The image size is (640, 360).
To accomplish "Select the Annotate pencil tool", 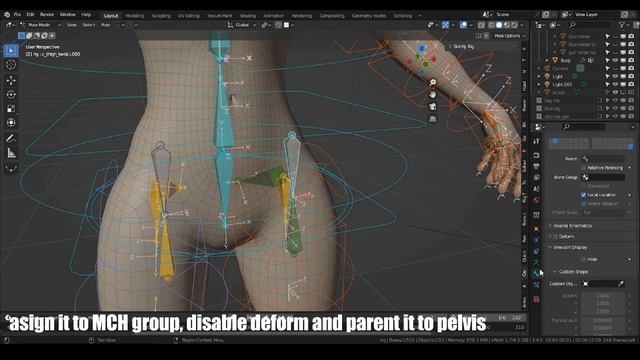I will coord(11,138).
